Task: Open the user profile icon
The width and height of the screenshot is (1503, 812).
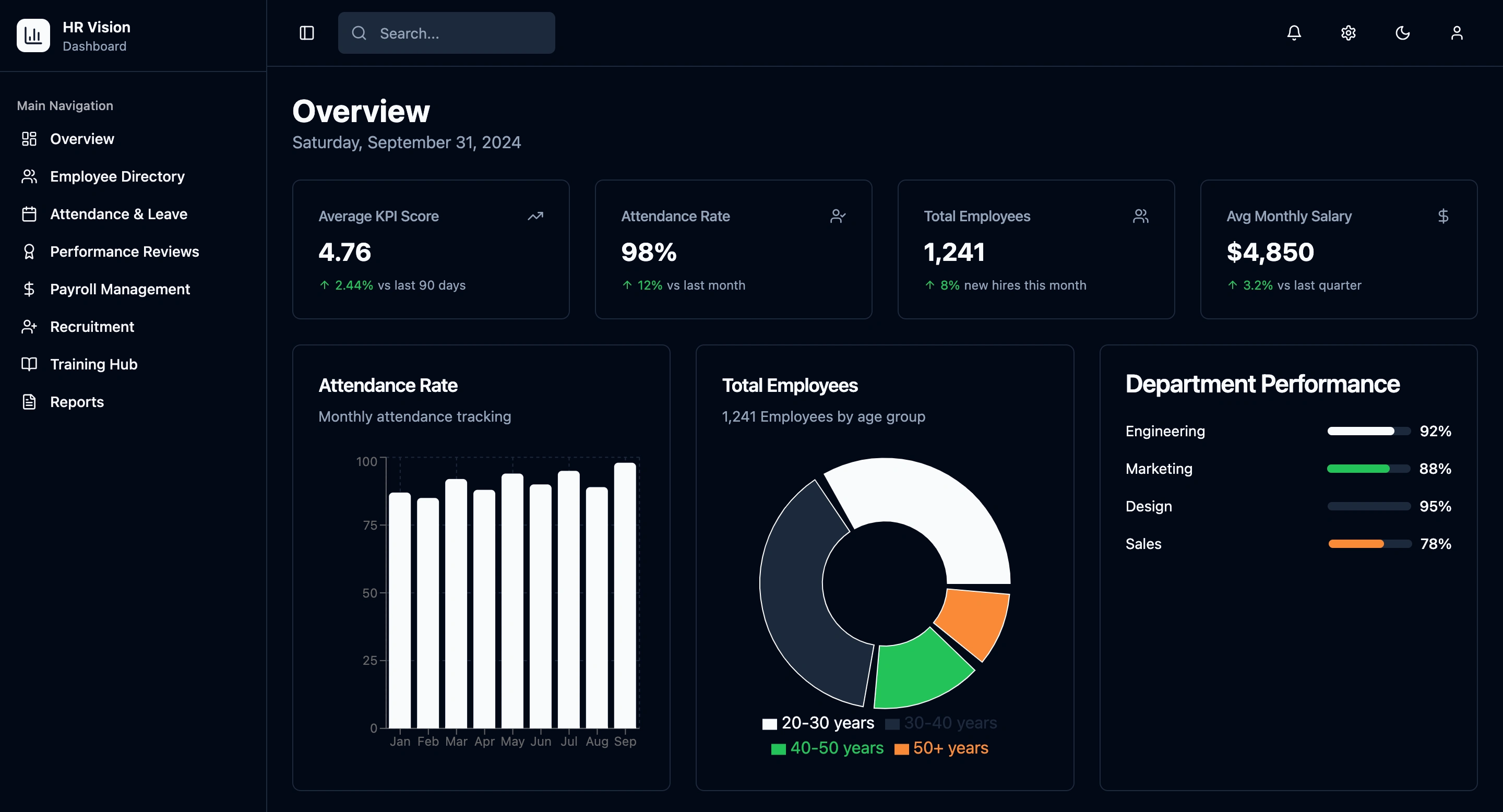Action: 1457,33
